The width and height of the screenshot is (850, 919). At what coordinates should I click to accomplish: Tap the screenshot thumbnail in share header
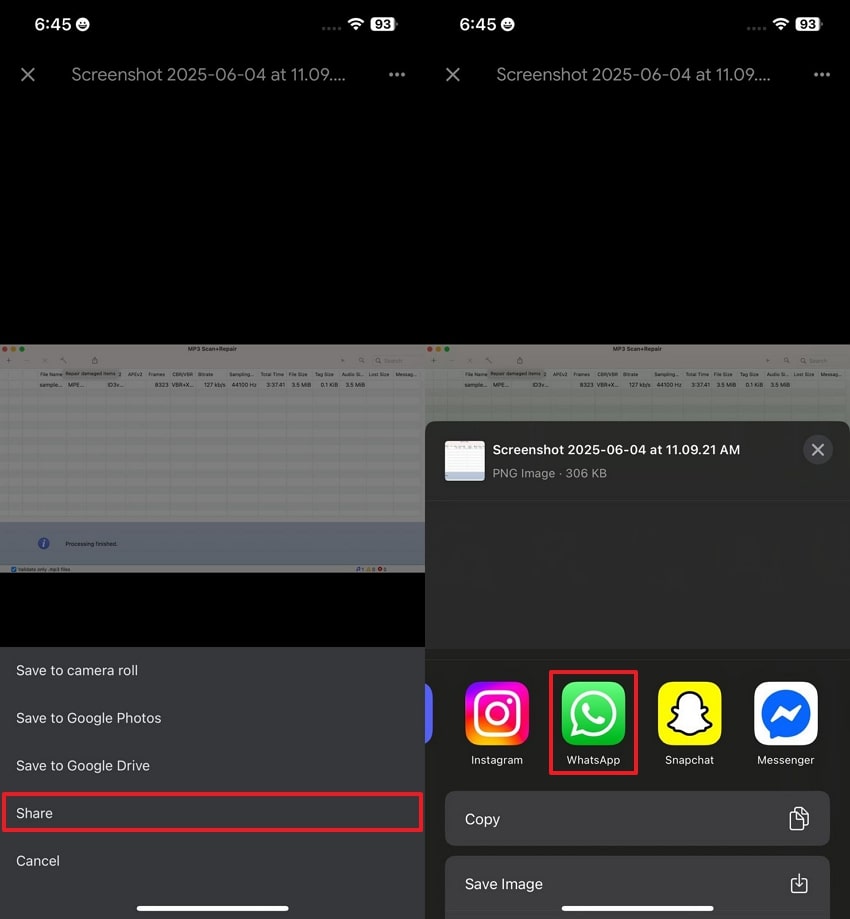pos(465,461)
